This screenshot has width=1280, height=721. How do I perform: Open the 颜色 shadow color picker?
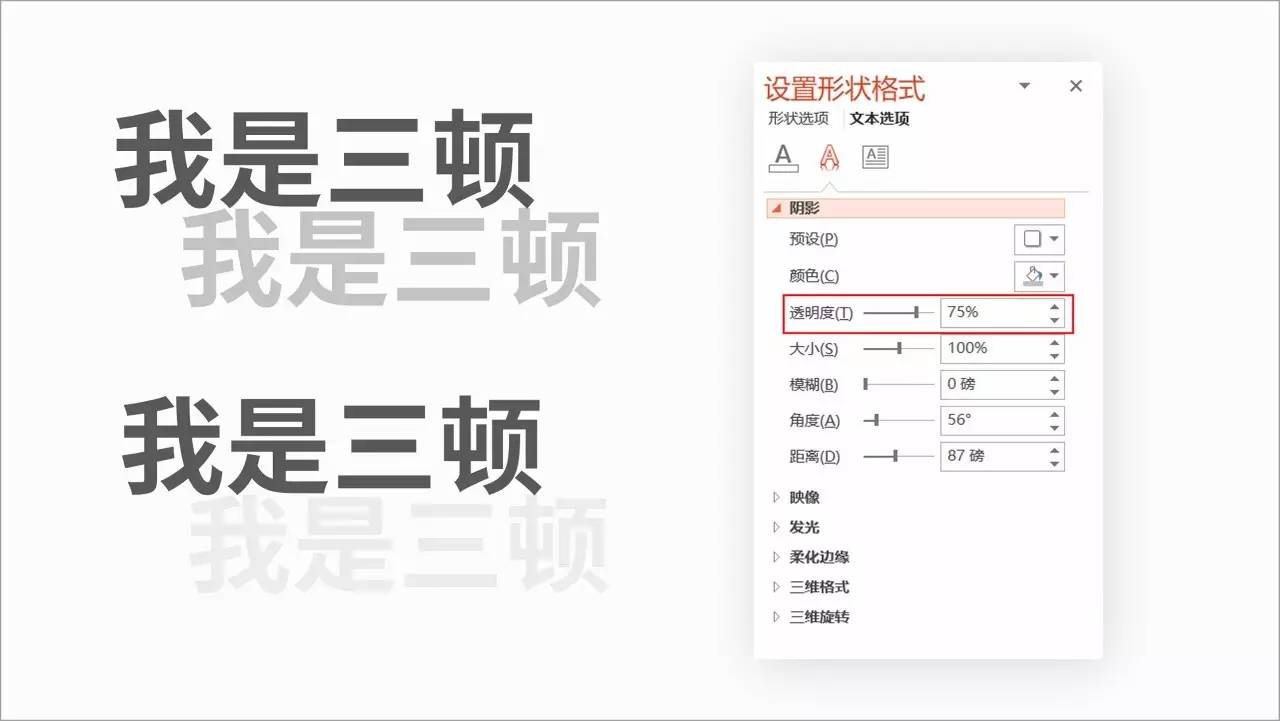[x=1040, y=276]
